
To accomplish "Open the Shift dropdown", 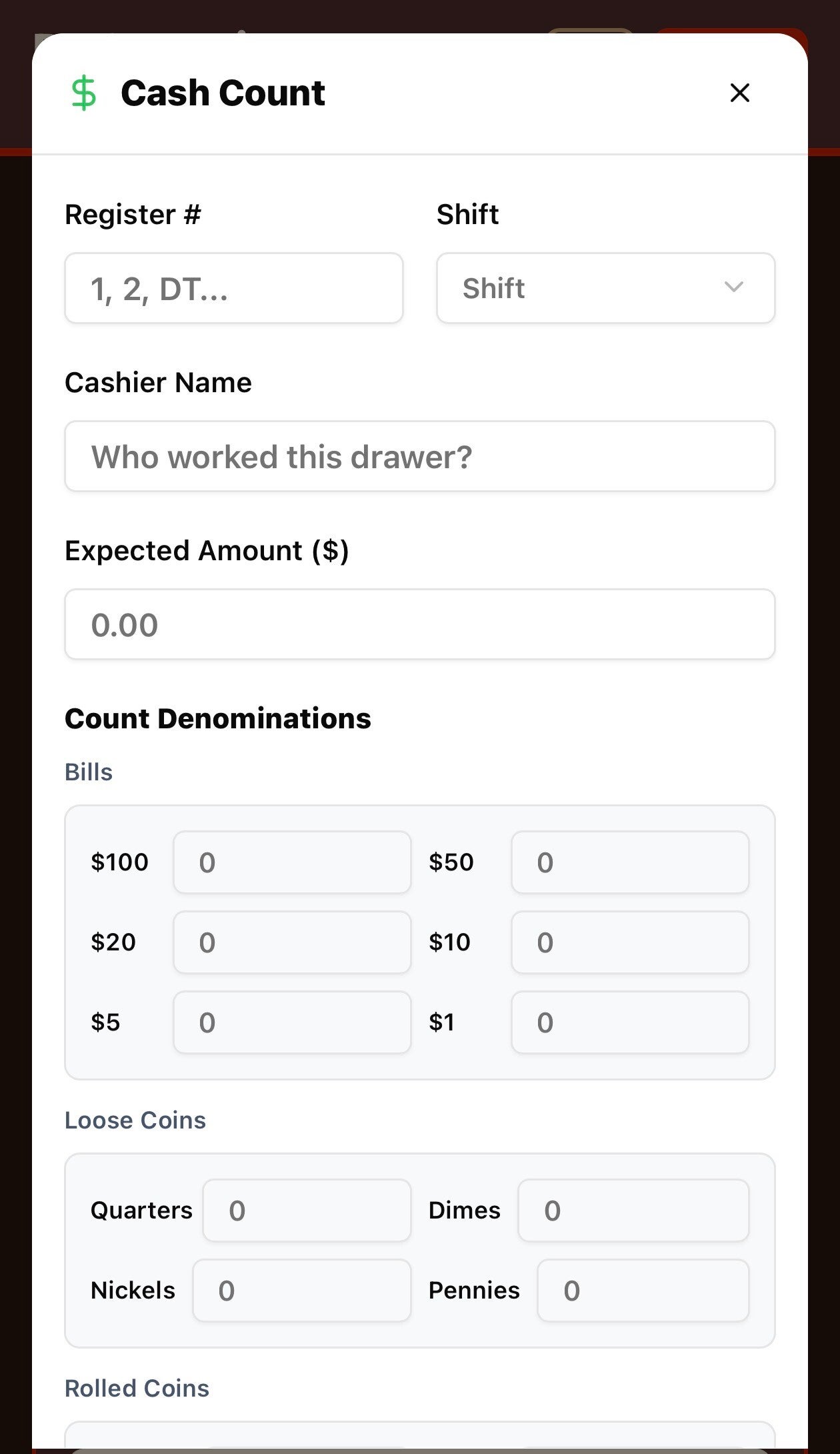I will point(605,288).
